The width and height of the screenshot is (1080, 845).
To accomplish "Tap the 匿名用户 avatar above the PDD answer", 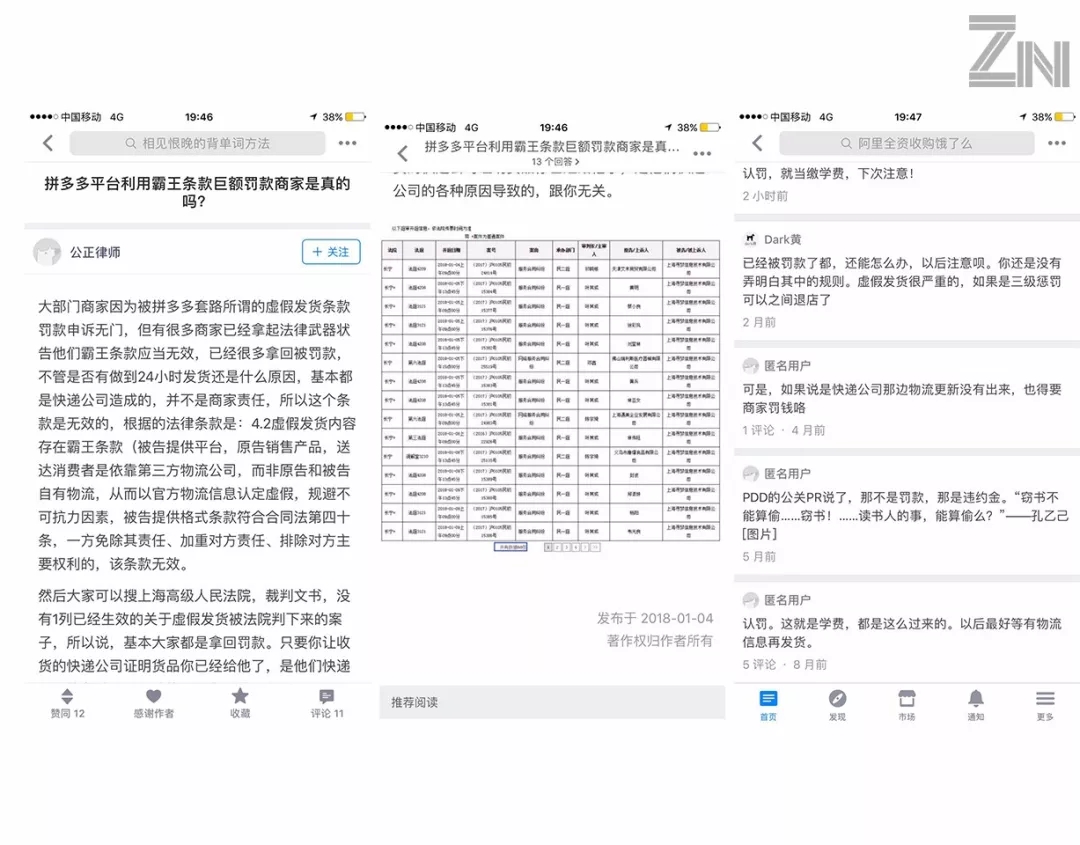I will tap(750, 474).
